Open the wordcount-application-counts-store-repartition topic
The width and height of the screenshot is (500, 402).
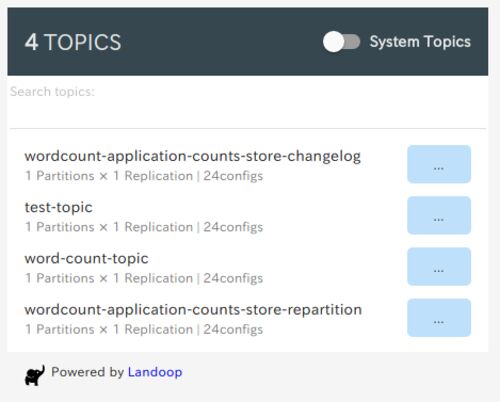tap(193, 310)
